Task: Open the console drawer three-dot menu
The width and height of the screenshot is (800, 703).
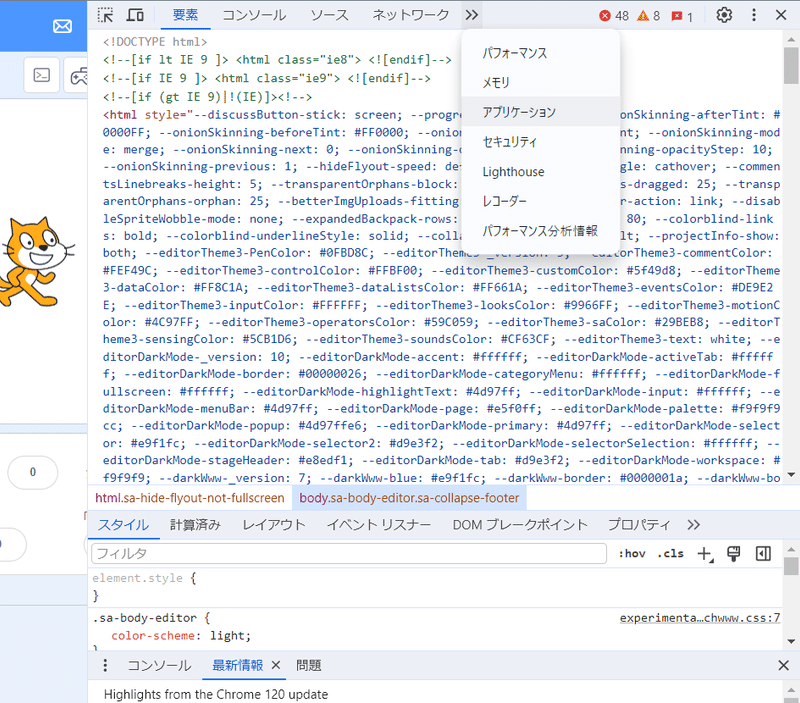Action: [x=105, y=665]
